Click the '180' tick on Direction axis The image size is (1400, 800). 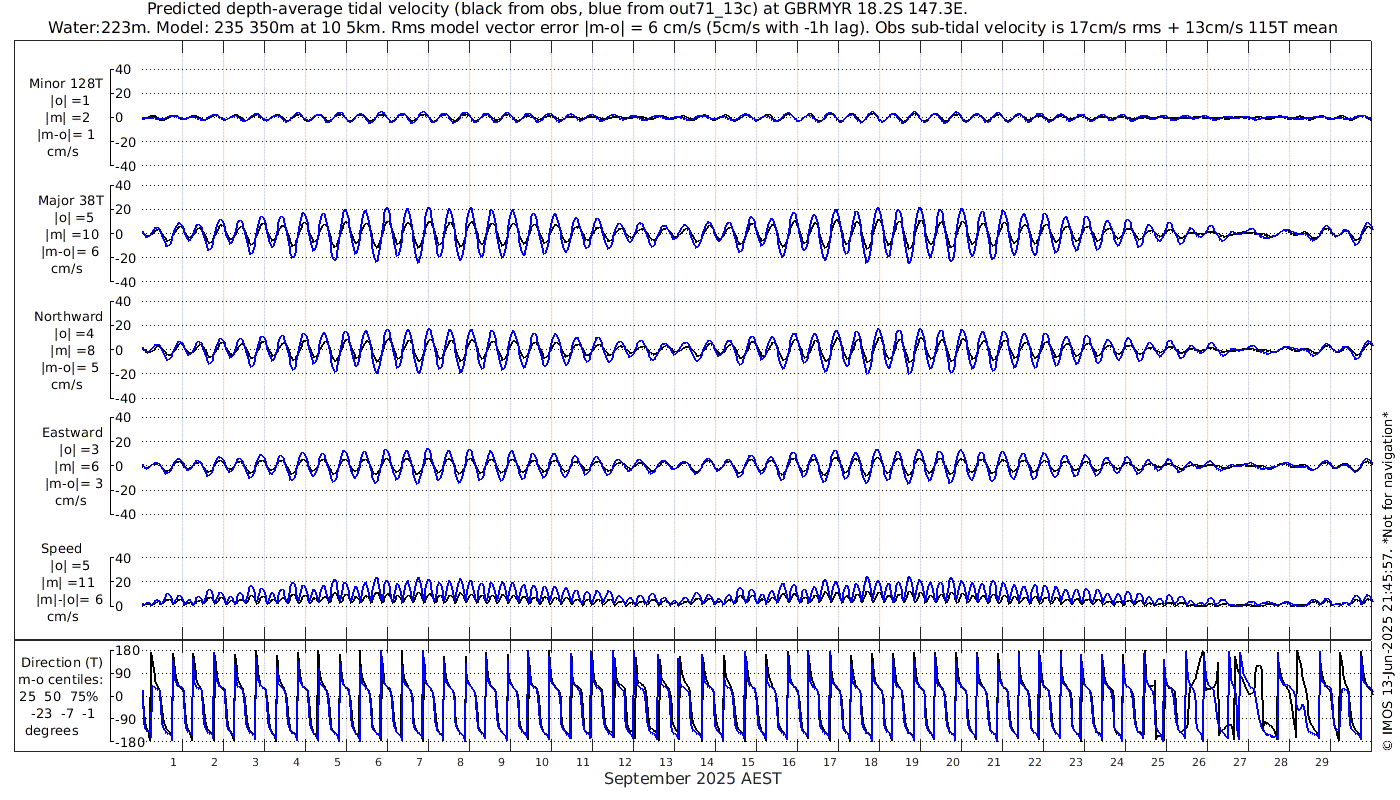pyautogui.click(x=125, y=650)
